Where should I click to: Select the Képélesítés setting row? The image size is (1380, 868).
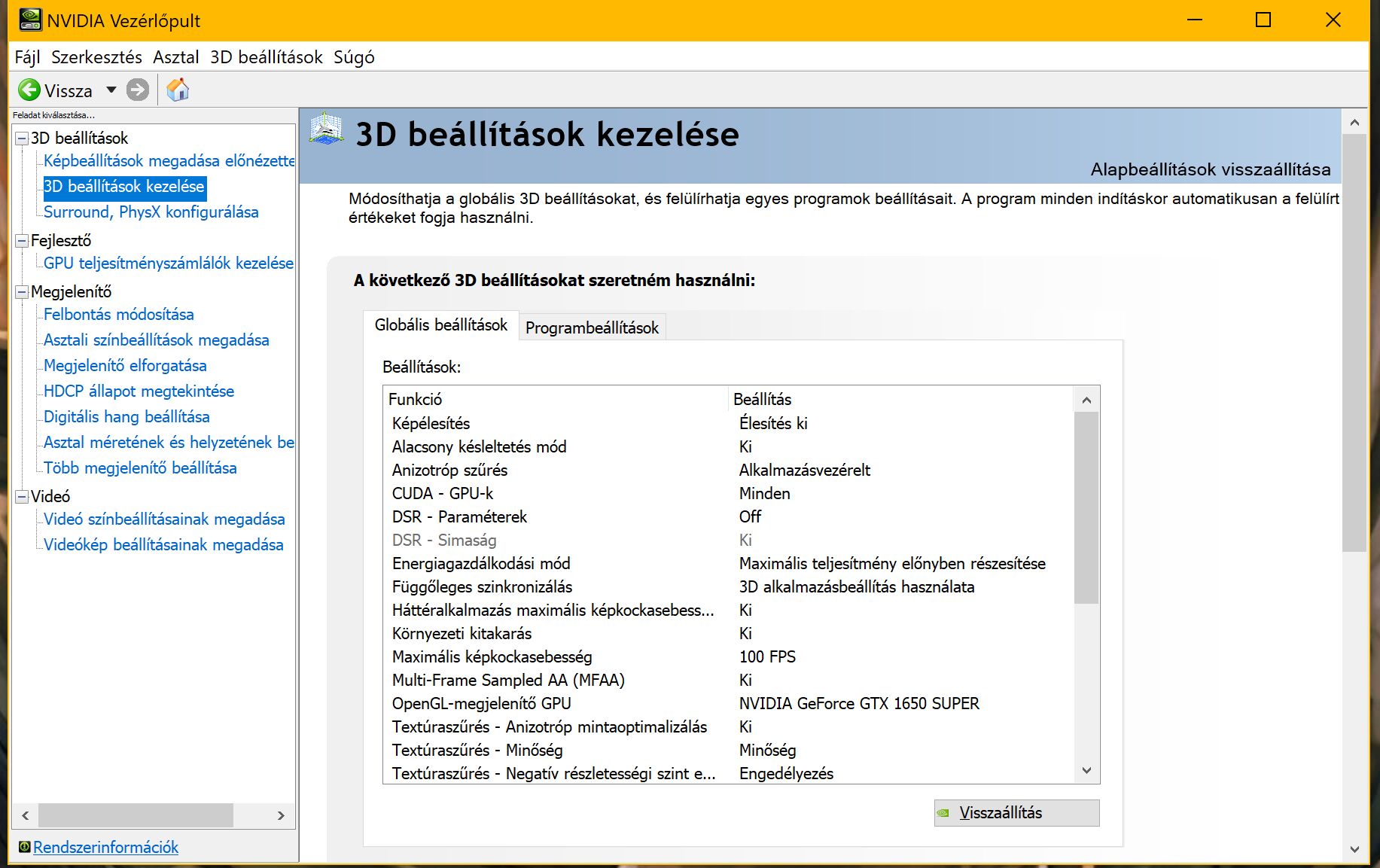tap(729, 423)
